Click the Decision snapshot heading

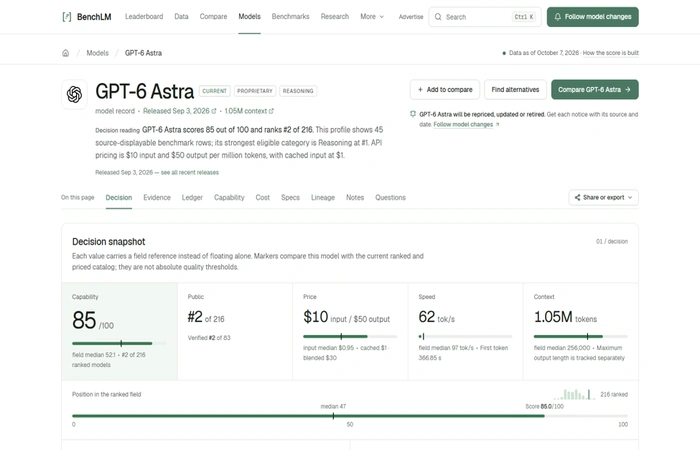pyautogui.click(x=108, y=242)
